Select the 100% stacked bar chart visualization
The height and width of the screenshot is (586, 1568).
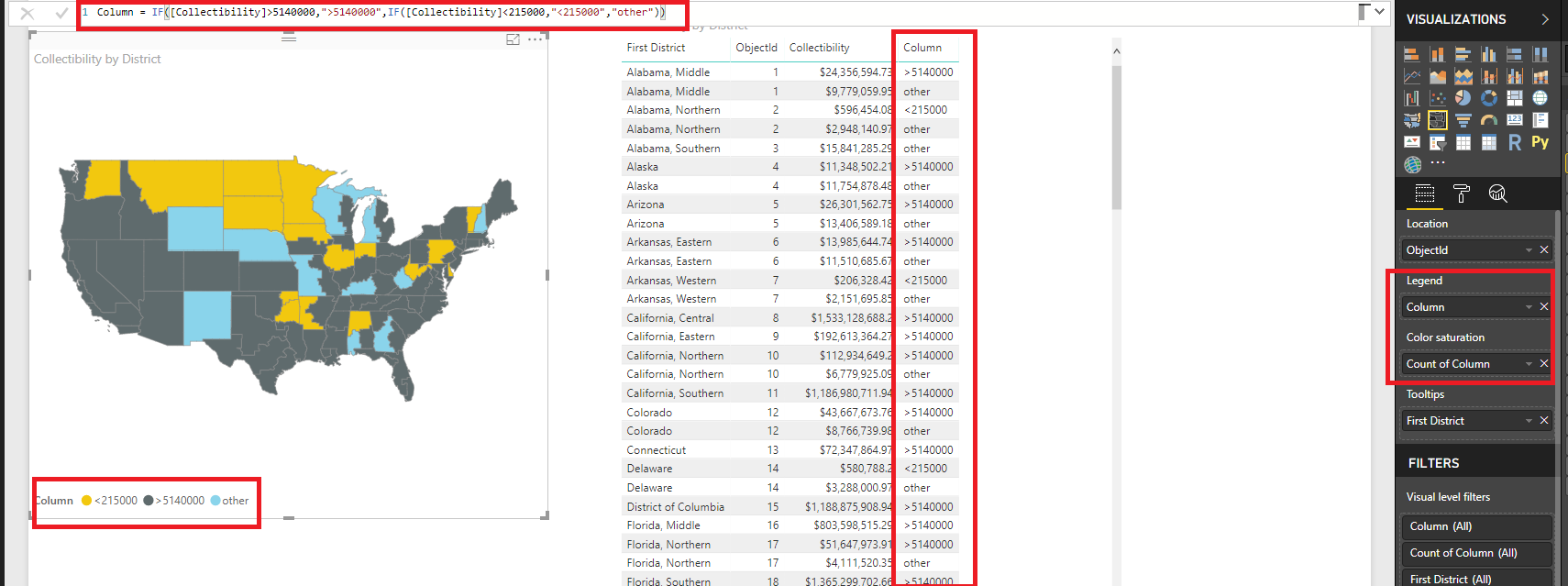click(x=1514, y=54)
